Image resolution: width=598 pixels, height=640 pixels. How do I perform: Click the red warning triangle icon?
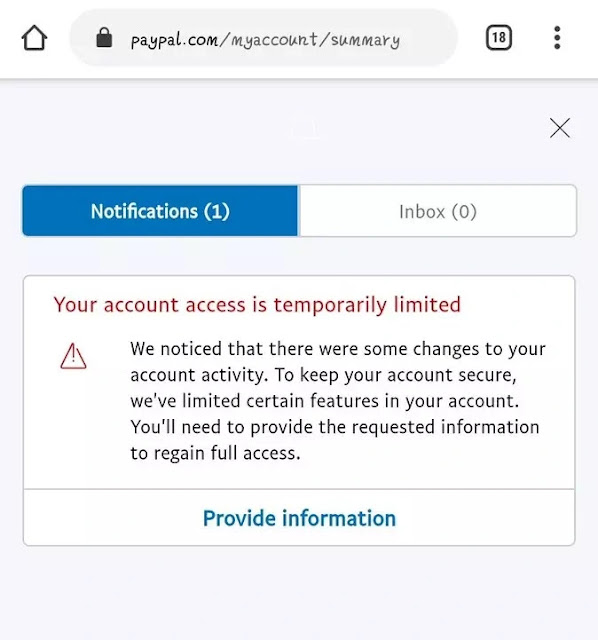click(x=73, y=356)
